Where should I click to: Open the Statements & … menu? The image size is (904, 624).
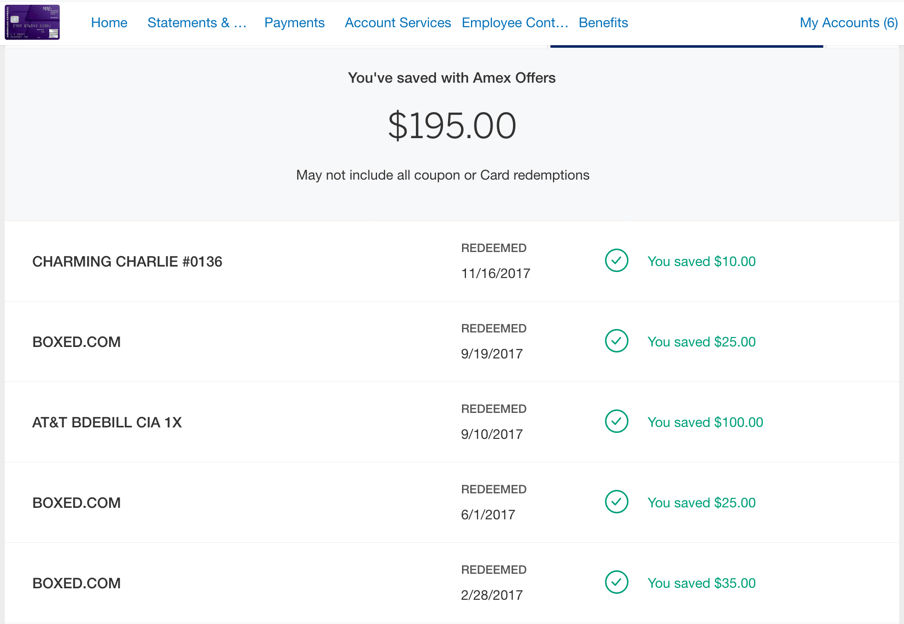(197, 22)
